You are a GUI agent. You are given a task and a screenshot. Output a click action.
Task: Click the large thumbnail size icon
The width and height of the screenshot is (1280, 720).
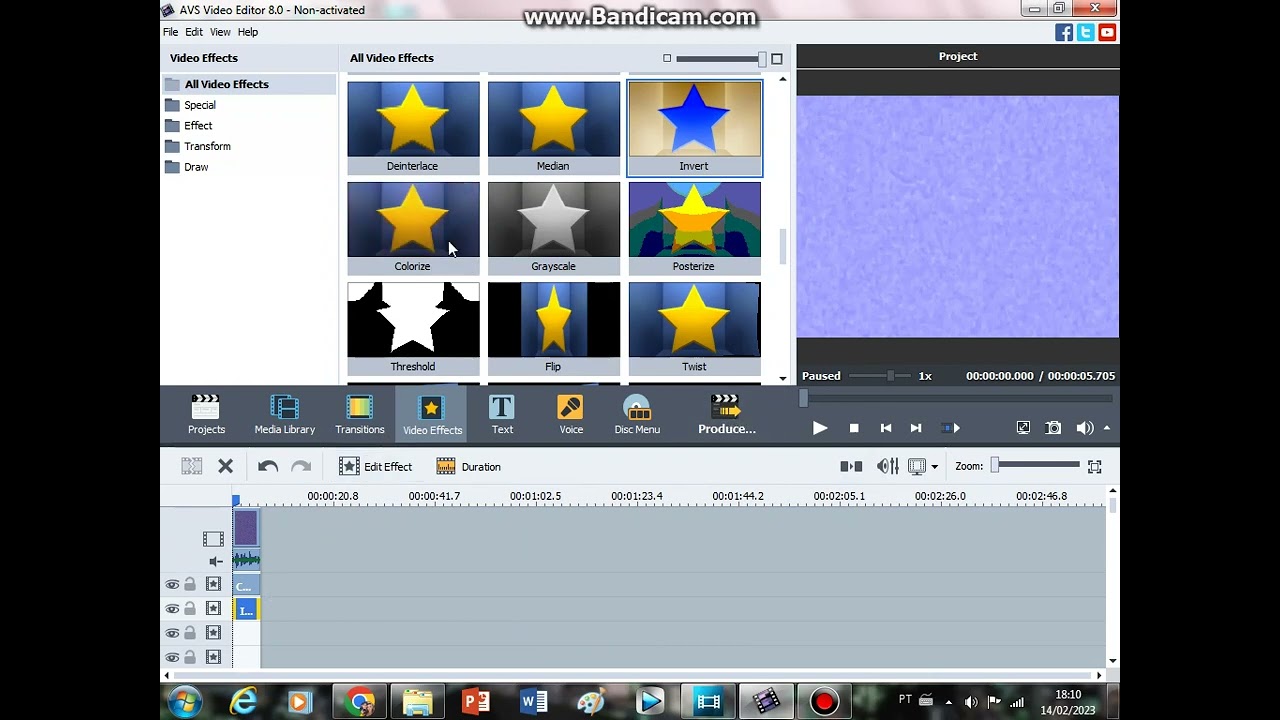(x=776, y=58)
